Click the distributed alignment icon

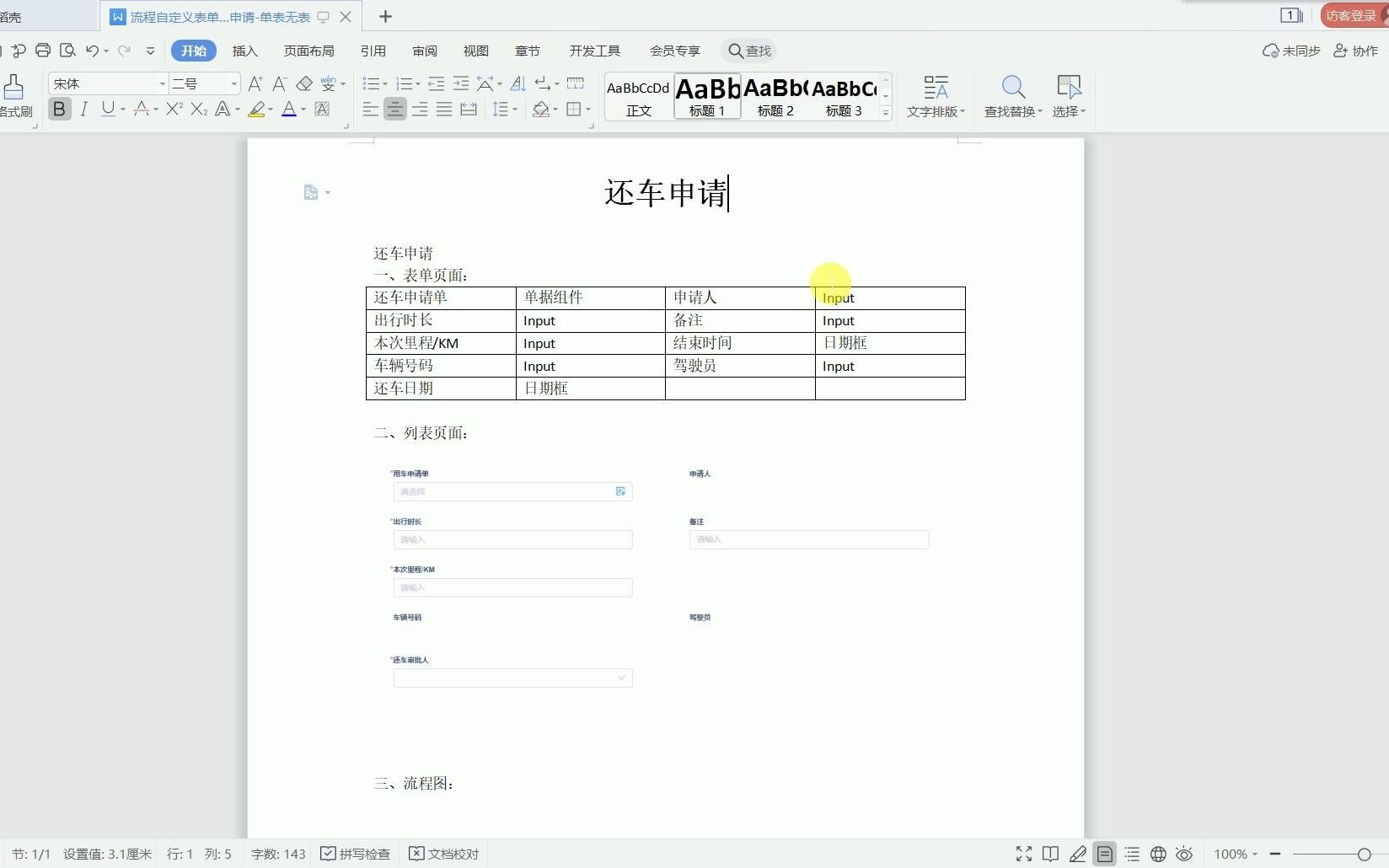pos(469,109)
